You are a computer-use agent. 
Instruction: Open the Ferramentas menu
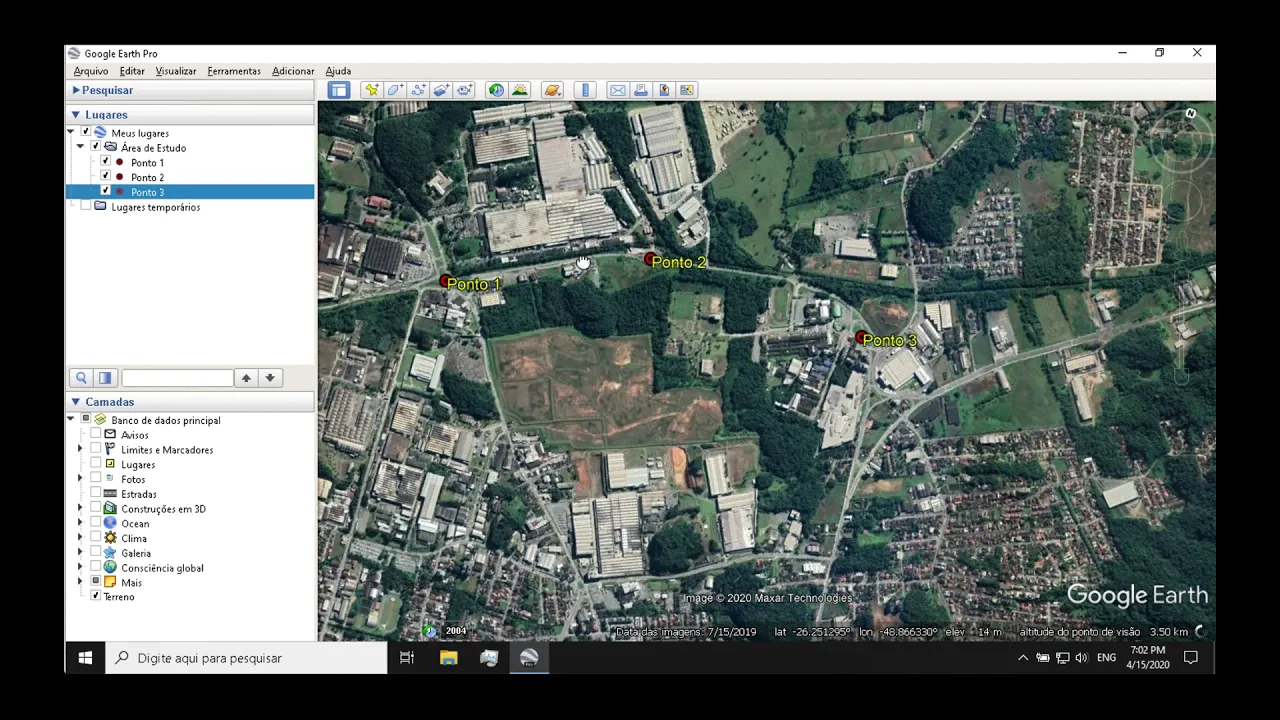pos(234,71)
